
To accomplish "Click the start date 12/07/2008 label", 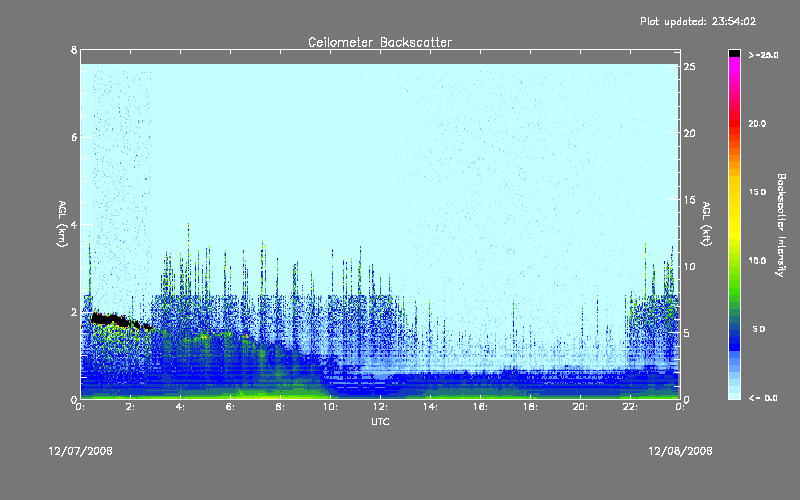I will (81, 451).
